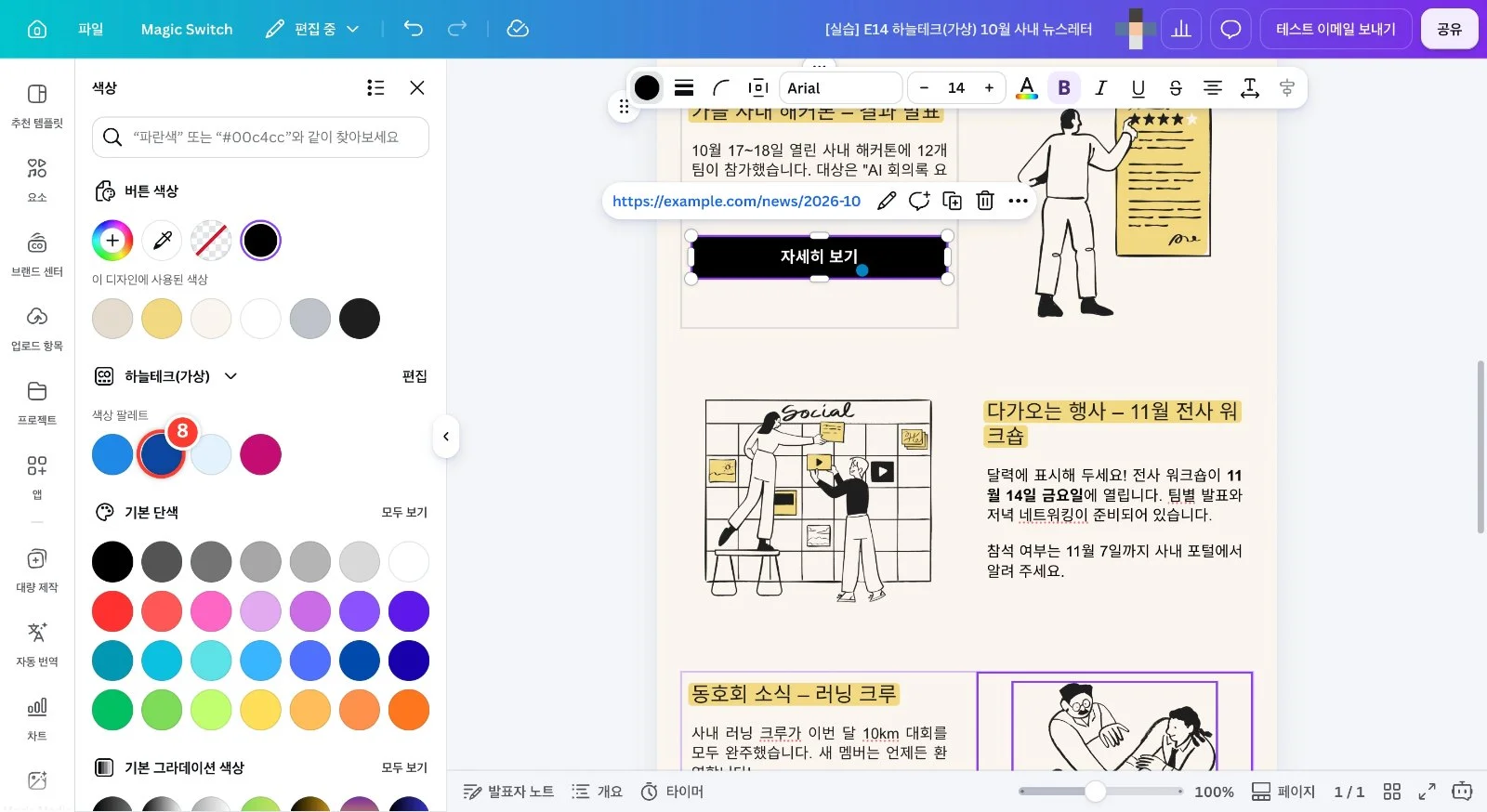Open the 편집 중 editing mode dropdown

point(312,29)
